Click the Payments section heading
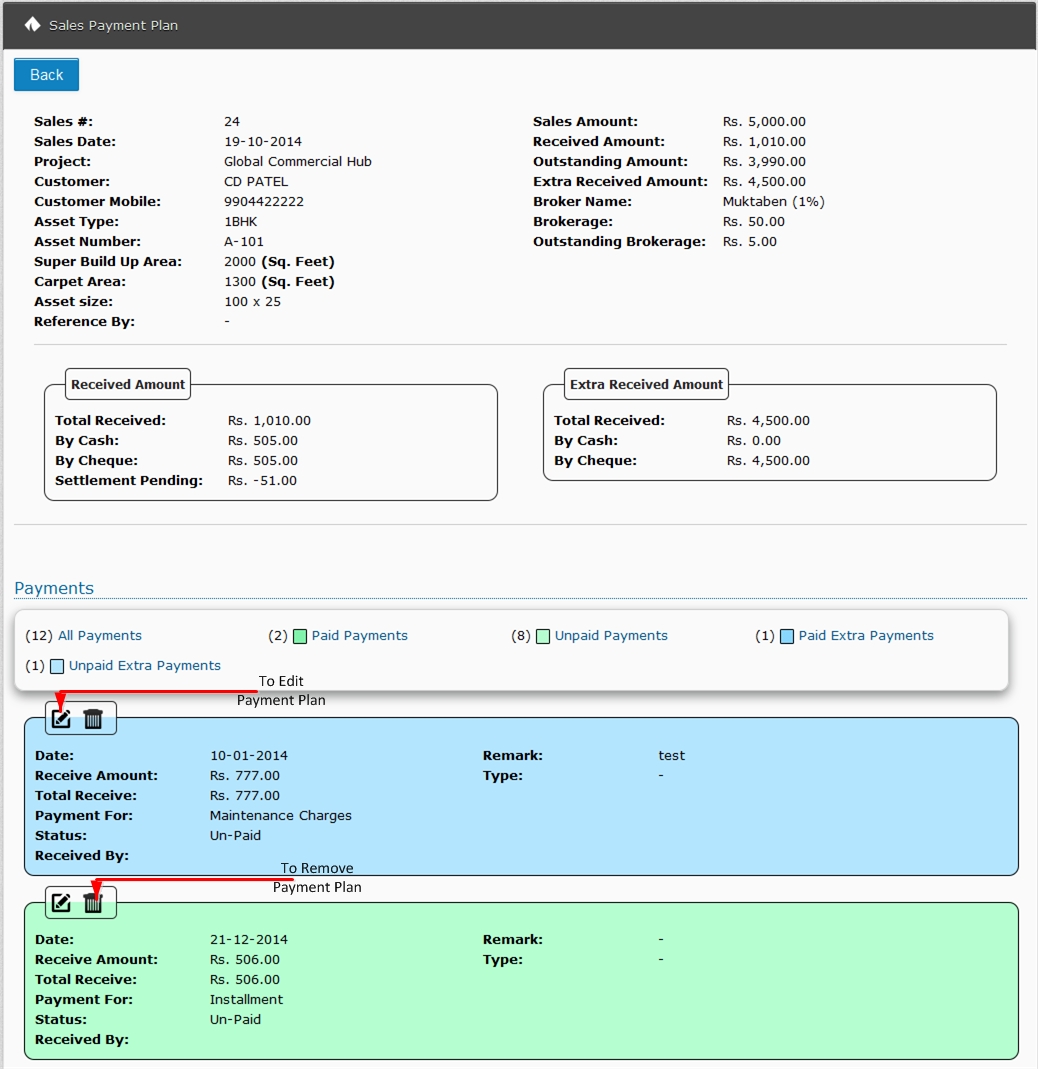Viewport: 1038px width, 1069px height. (54, 588)
